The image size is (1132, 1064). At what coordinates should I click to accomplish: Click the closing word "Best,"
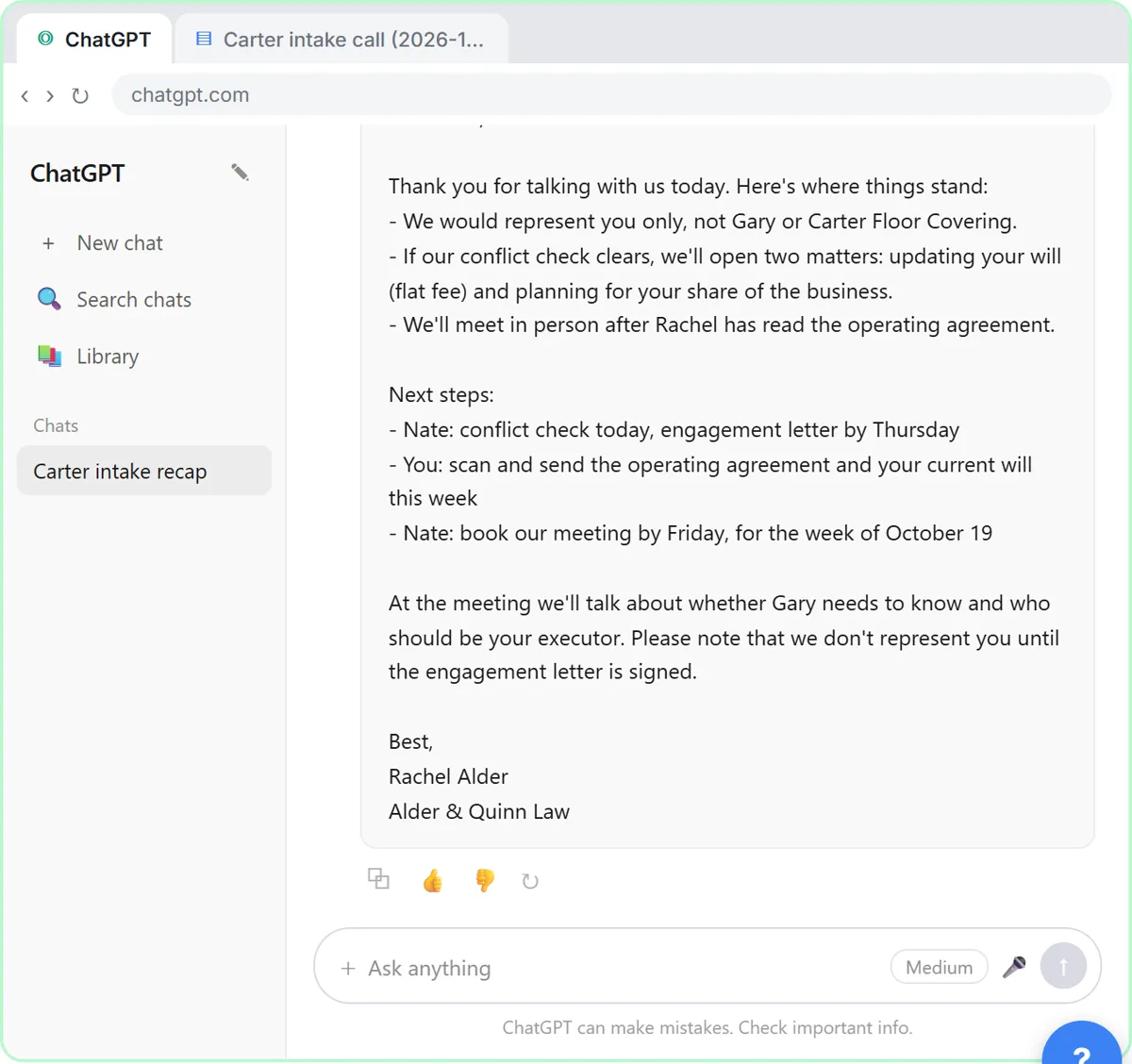(410, 742)
